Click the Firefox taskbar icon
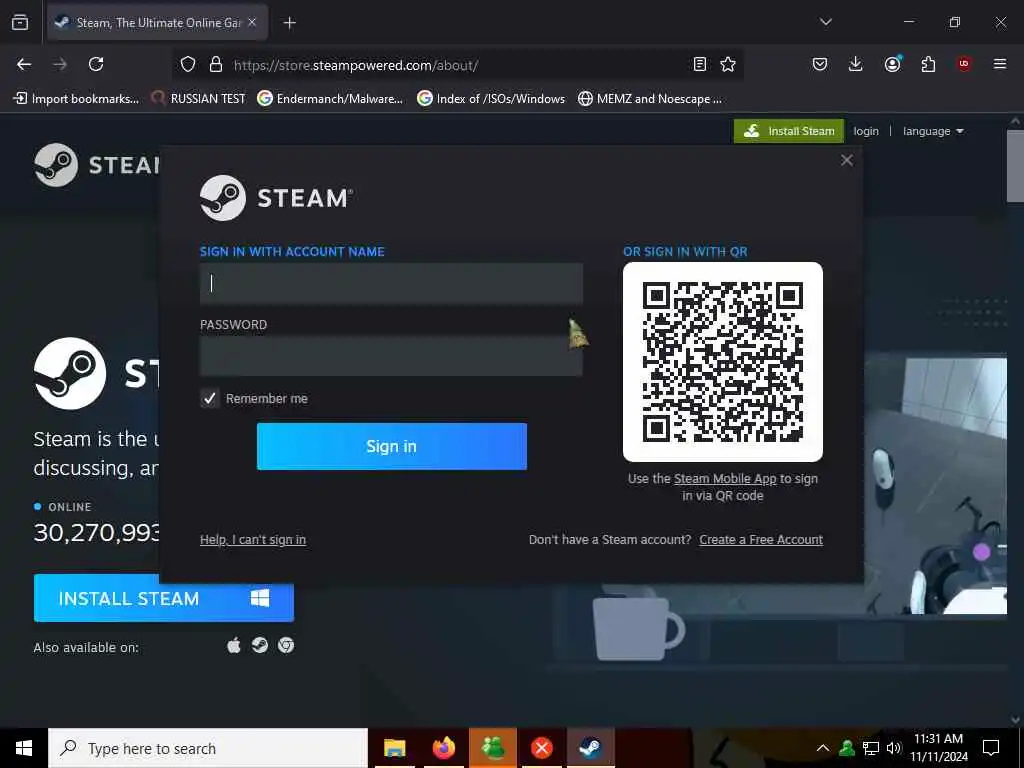The image size is (1024, 768). 443,748
